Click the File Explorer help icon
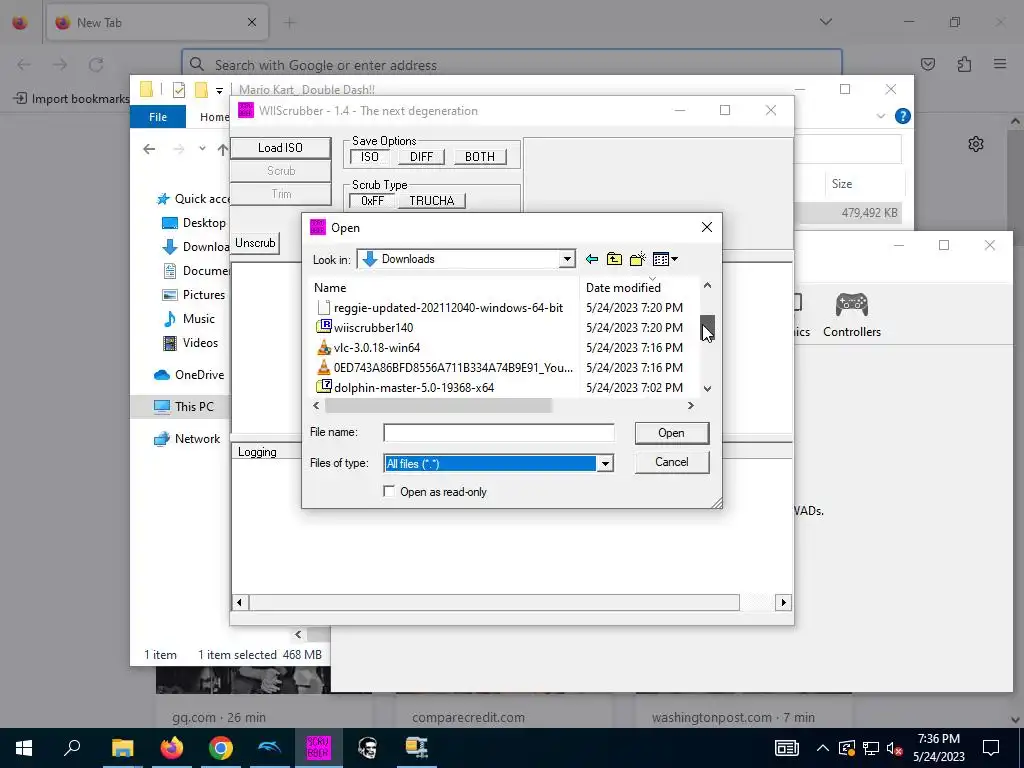The width and height of the screenshot is (1024, 768). 903,116
